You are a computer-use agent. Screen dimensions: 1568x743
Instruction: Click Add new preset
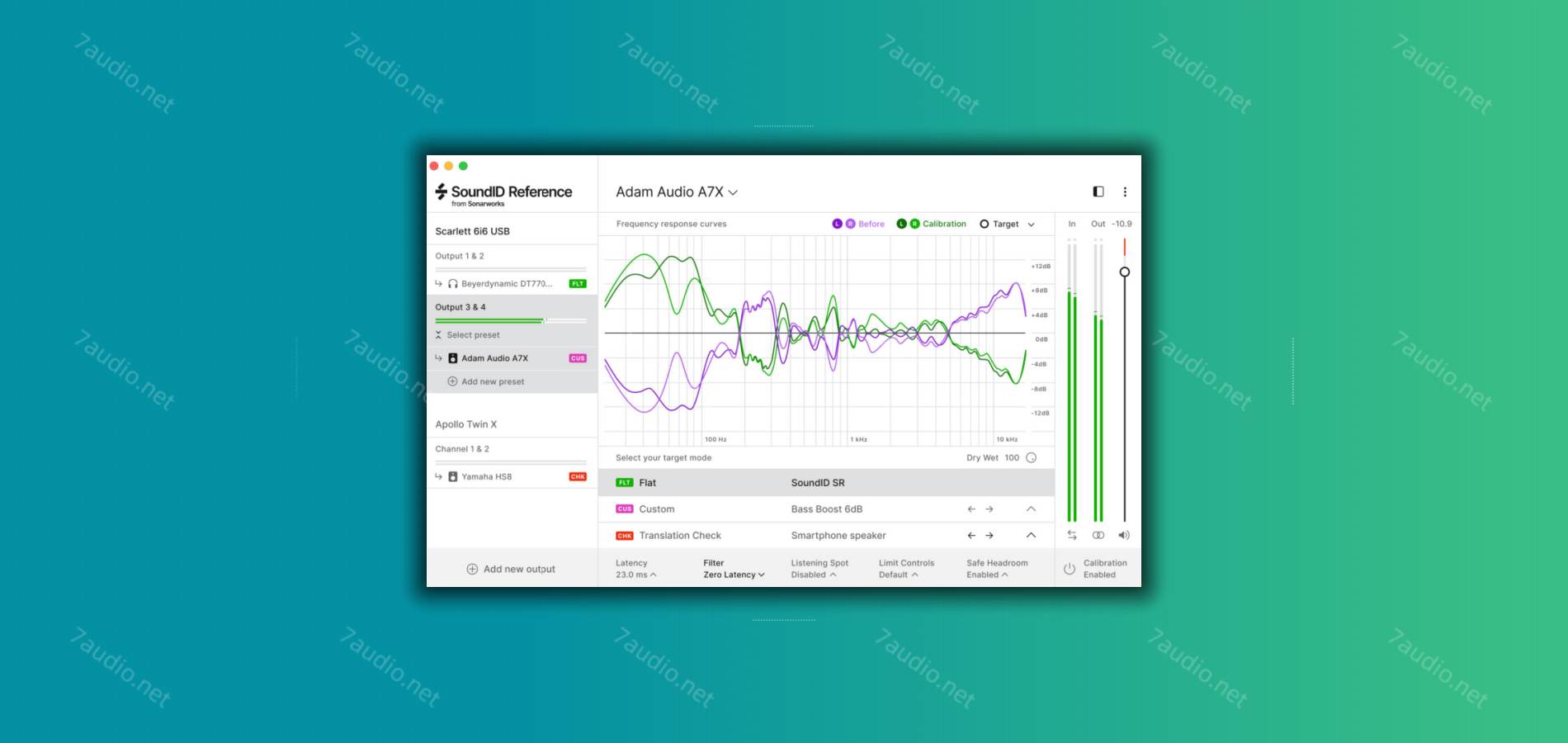tap(493, 381)
